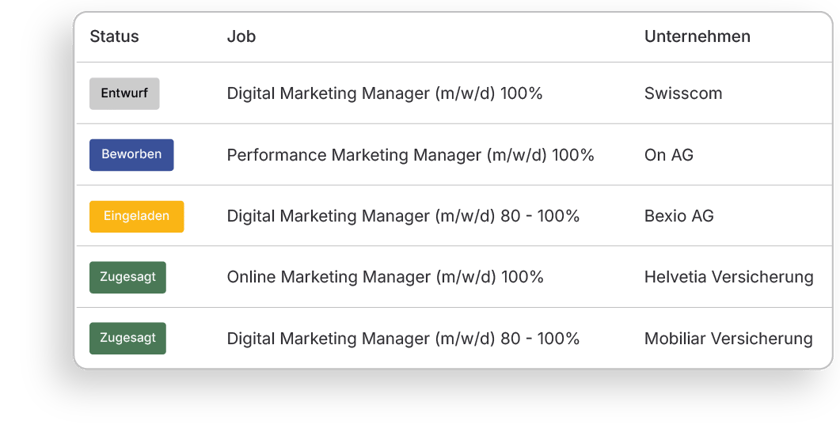Image resolution: width=840 pixels, height=432 pixels.
Task: Open Bexio AG's Digital Marketing Manager job
Action: point(403,216)
